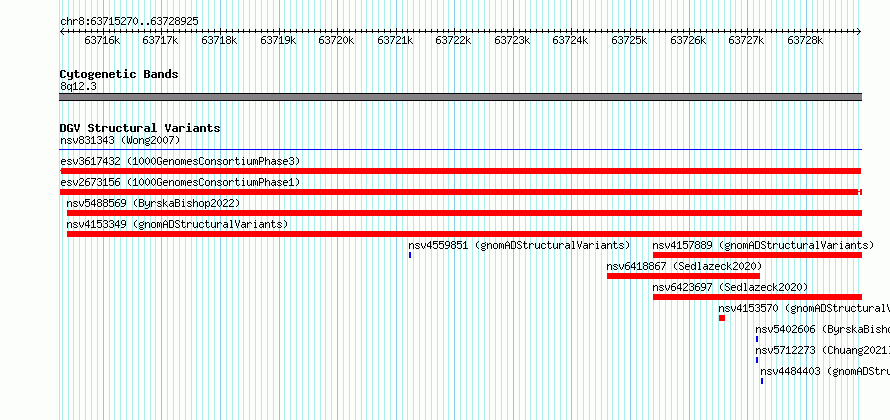Select the red bar for nsv4153349
890x420 pixels.
tap(464, 234)
